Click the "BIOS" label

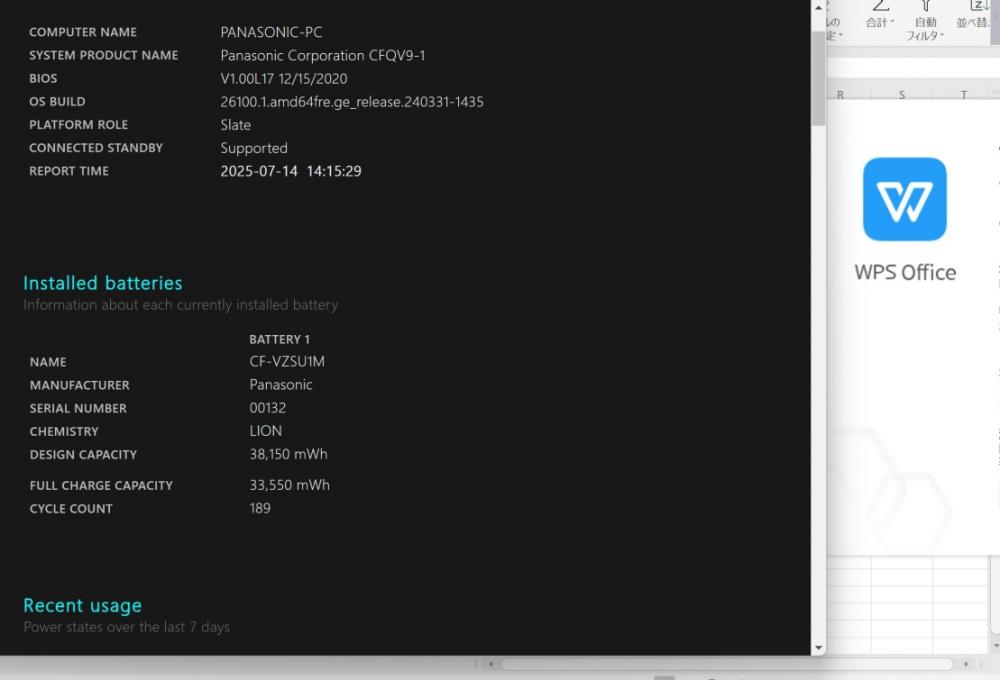43,78
